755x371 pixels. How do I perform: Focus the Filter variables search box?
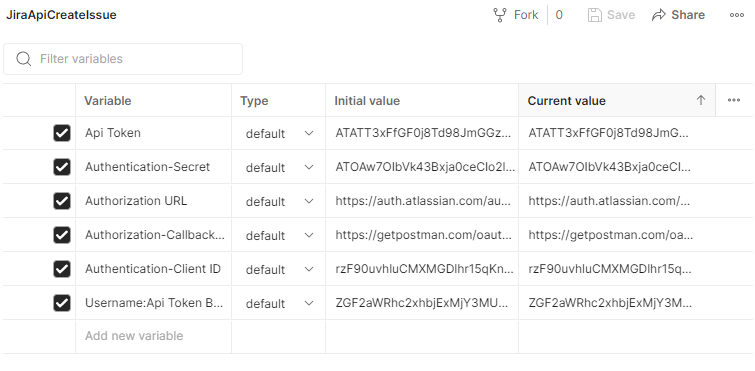tap(123, 59)
